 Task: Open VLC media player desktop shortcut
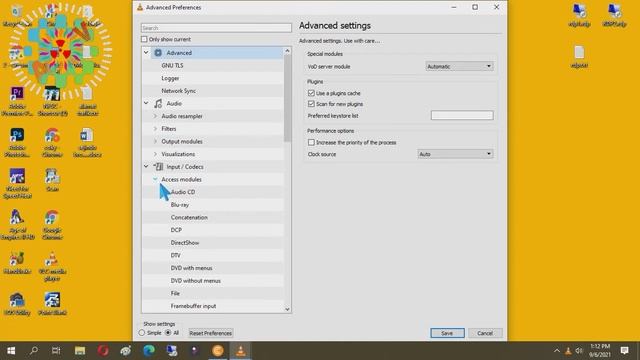click(x=52, y=267)
